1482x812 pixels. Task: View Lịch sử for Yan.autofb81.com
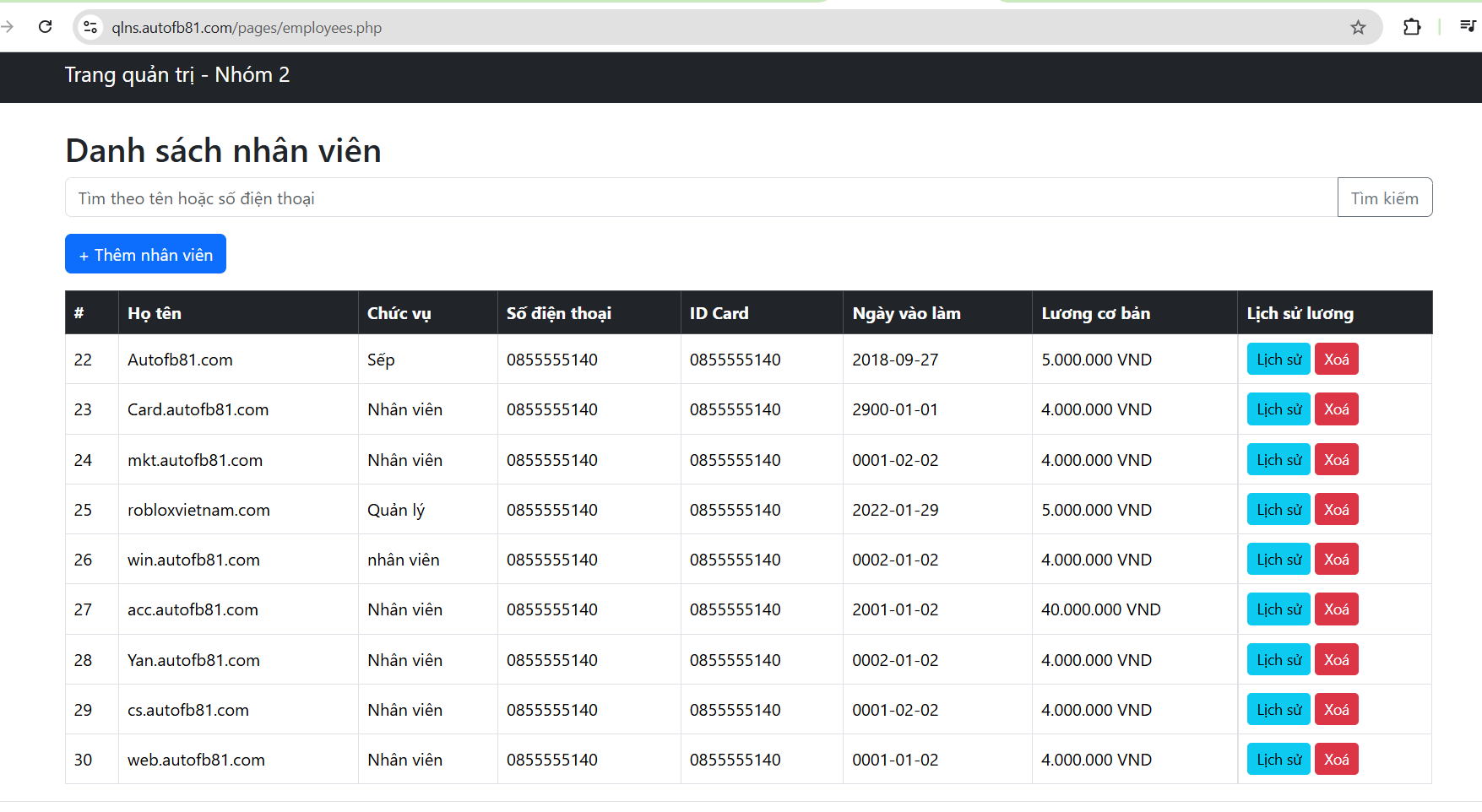1278,660
